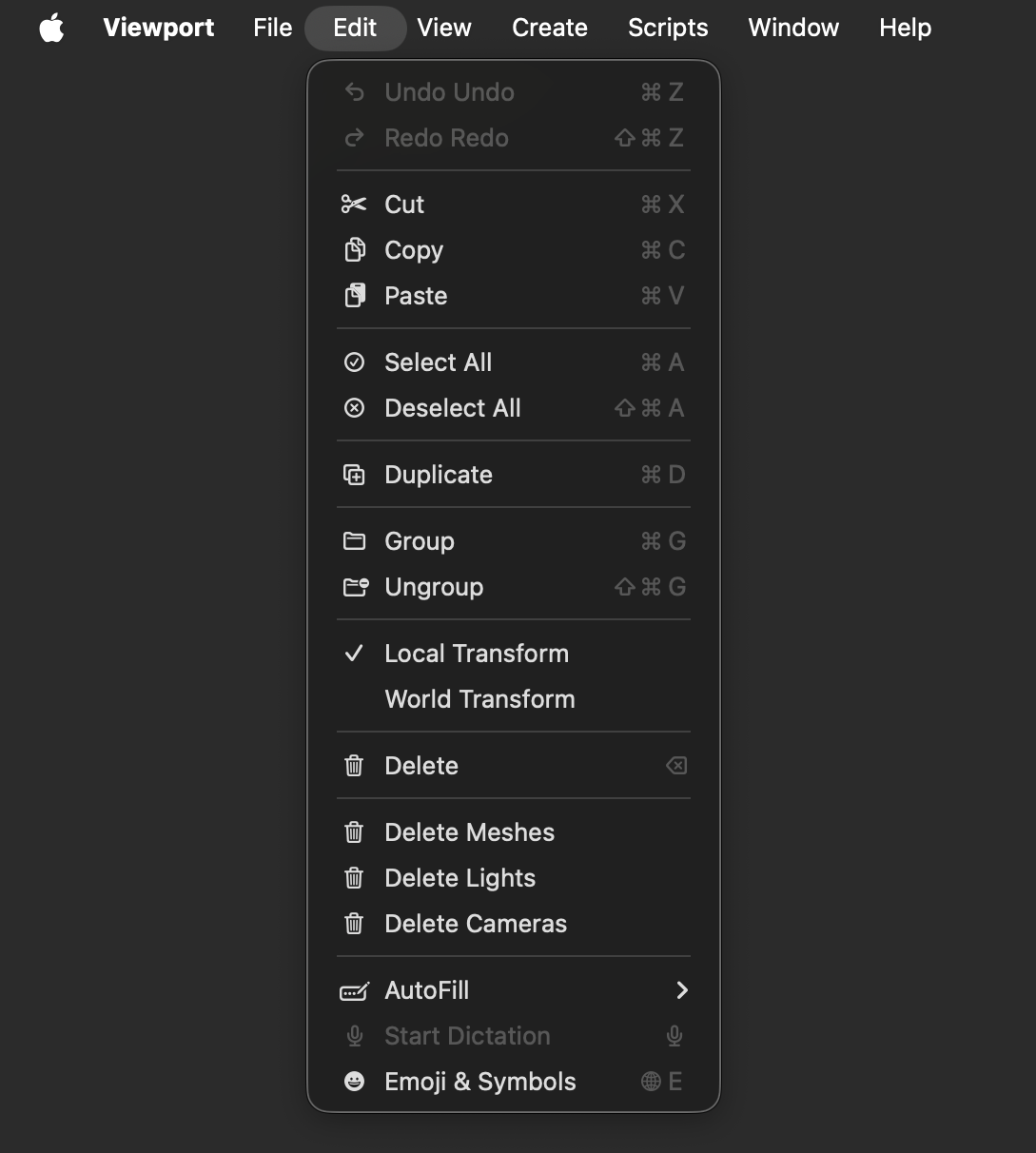The width and height of the screenshot is (1036, 1153).
Task: Click the Undo curved arrow icon
Action: pyautogui.click(x=354, y=92)
